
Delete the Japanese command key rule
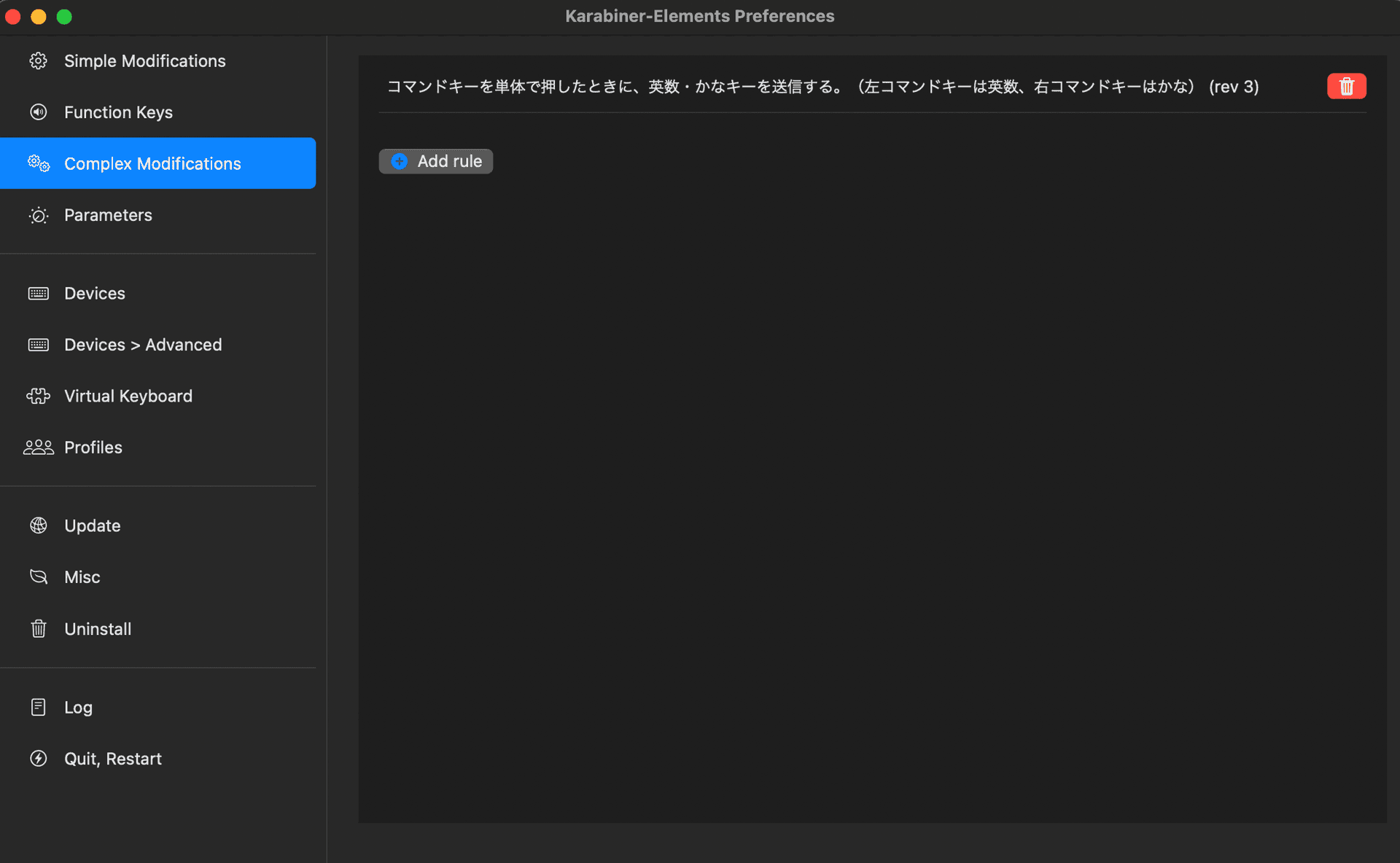pos(1346,86)
